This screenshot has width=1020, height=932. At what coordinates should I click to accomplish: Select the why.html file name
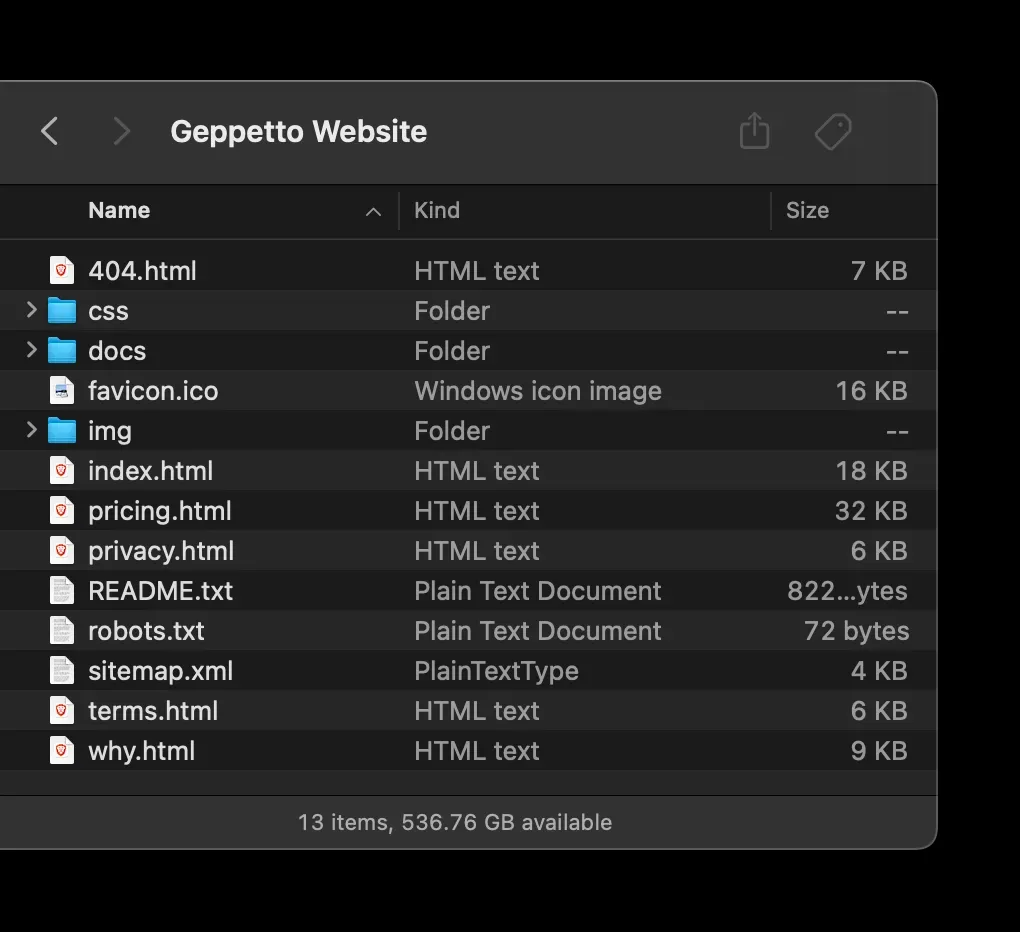141,751
